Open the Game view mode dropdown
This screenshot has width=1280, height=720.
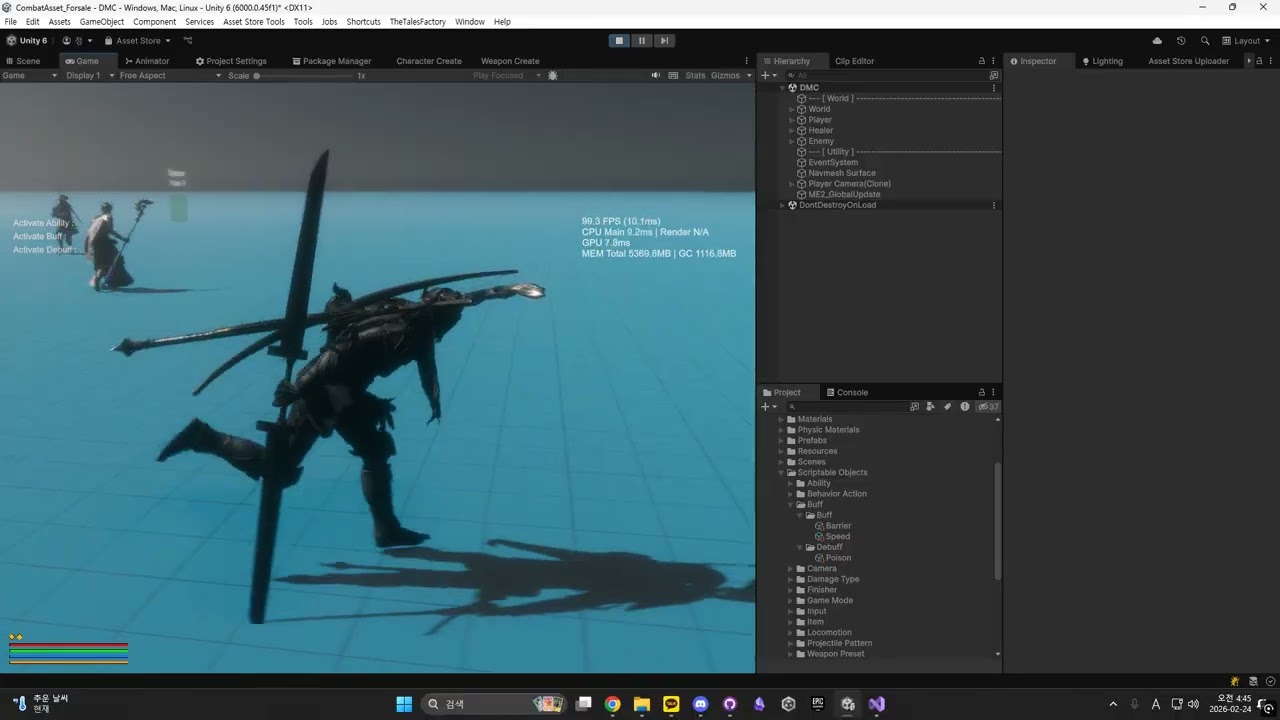[30, 76]
